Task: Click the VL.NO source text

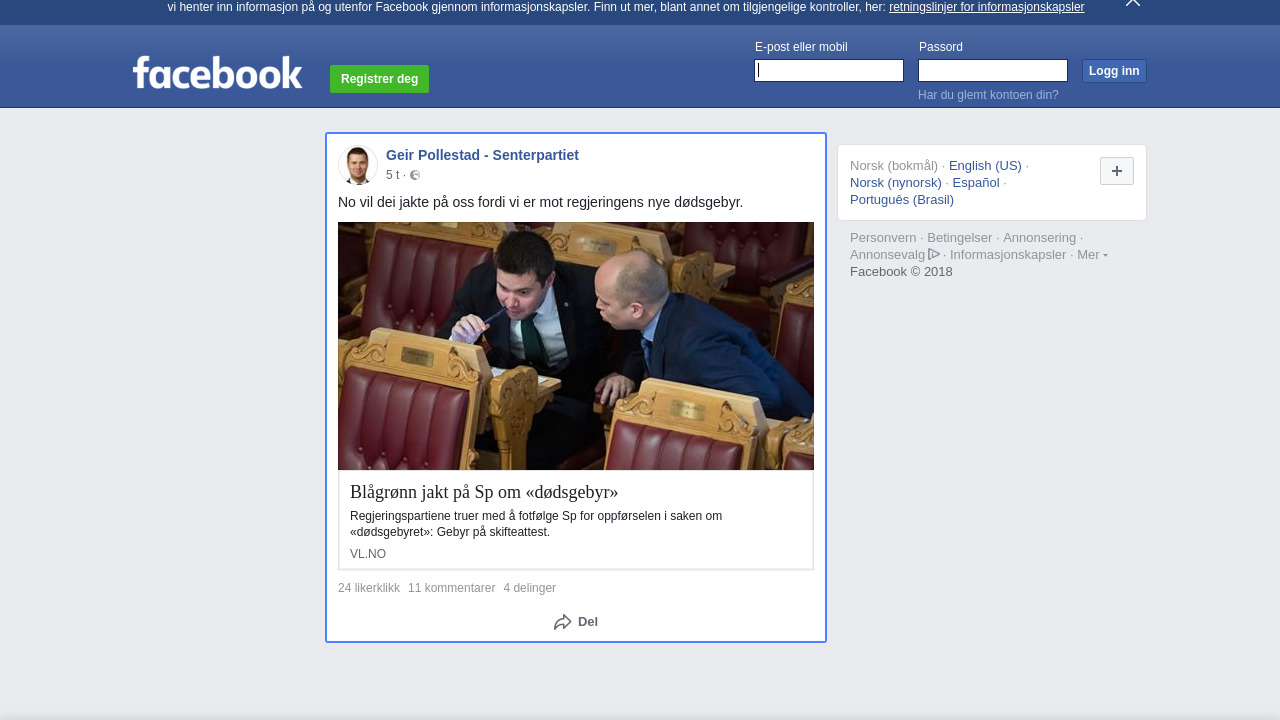Action: pos(368,554)
